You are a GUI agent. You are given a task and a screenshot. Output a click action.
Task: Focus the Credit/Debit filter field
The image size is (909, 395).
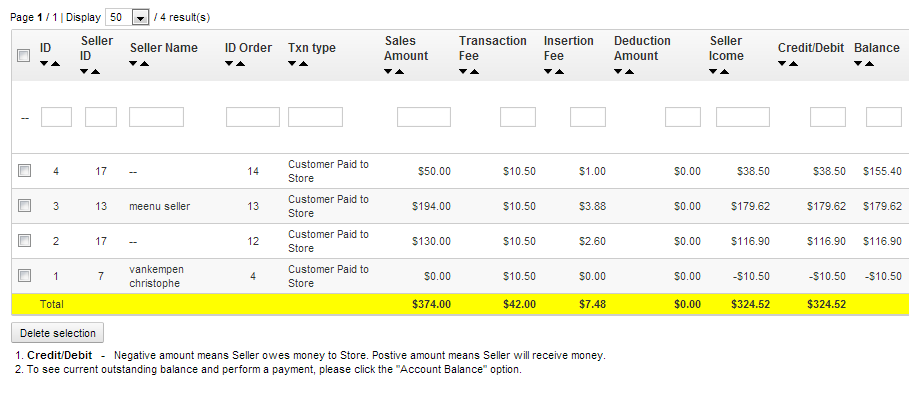[x=828, y=117]
